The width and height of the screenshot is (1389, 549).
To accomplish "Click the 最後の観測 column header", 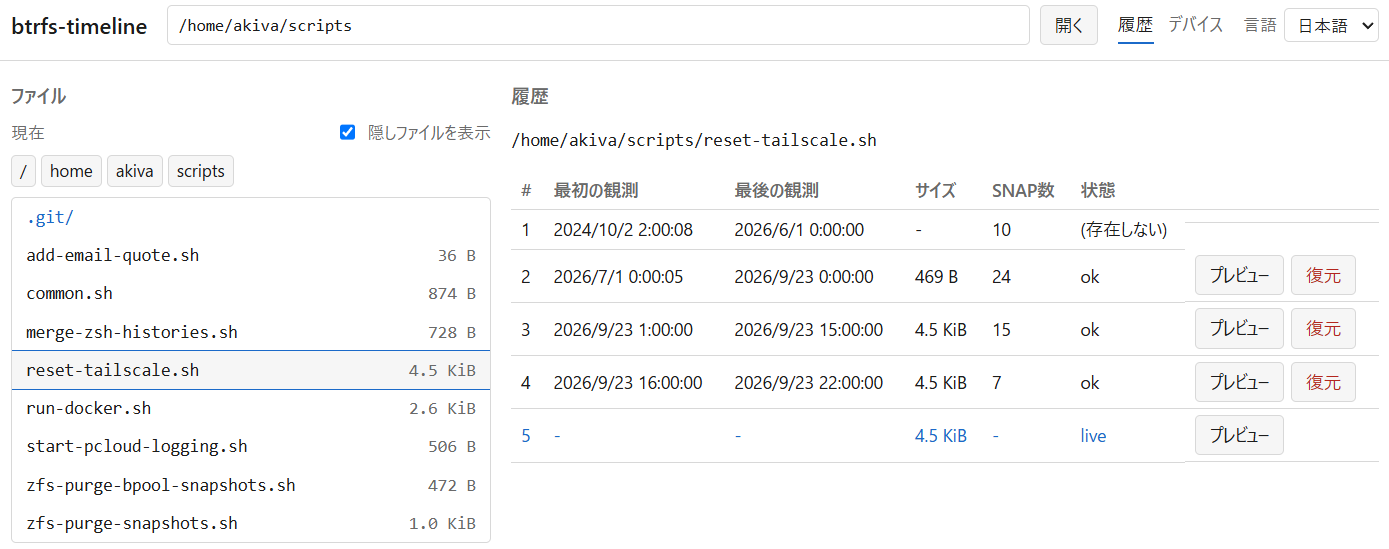I will pyautogui.click(x=777, y=190).
